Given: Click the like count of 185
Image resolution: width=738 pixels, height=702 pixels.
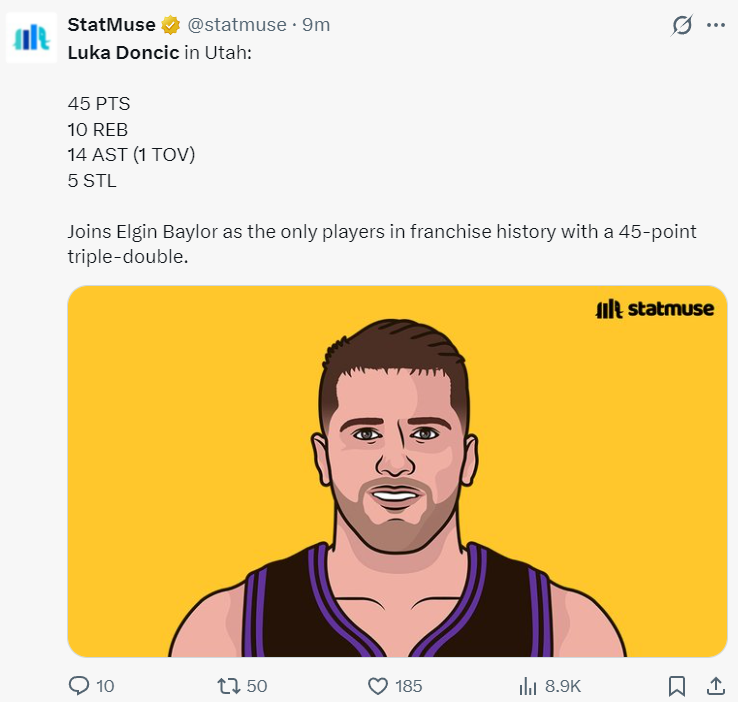Looking at the screenshot, I should (408, 686).
